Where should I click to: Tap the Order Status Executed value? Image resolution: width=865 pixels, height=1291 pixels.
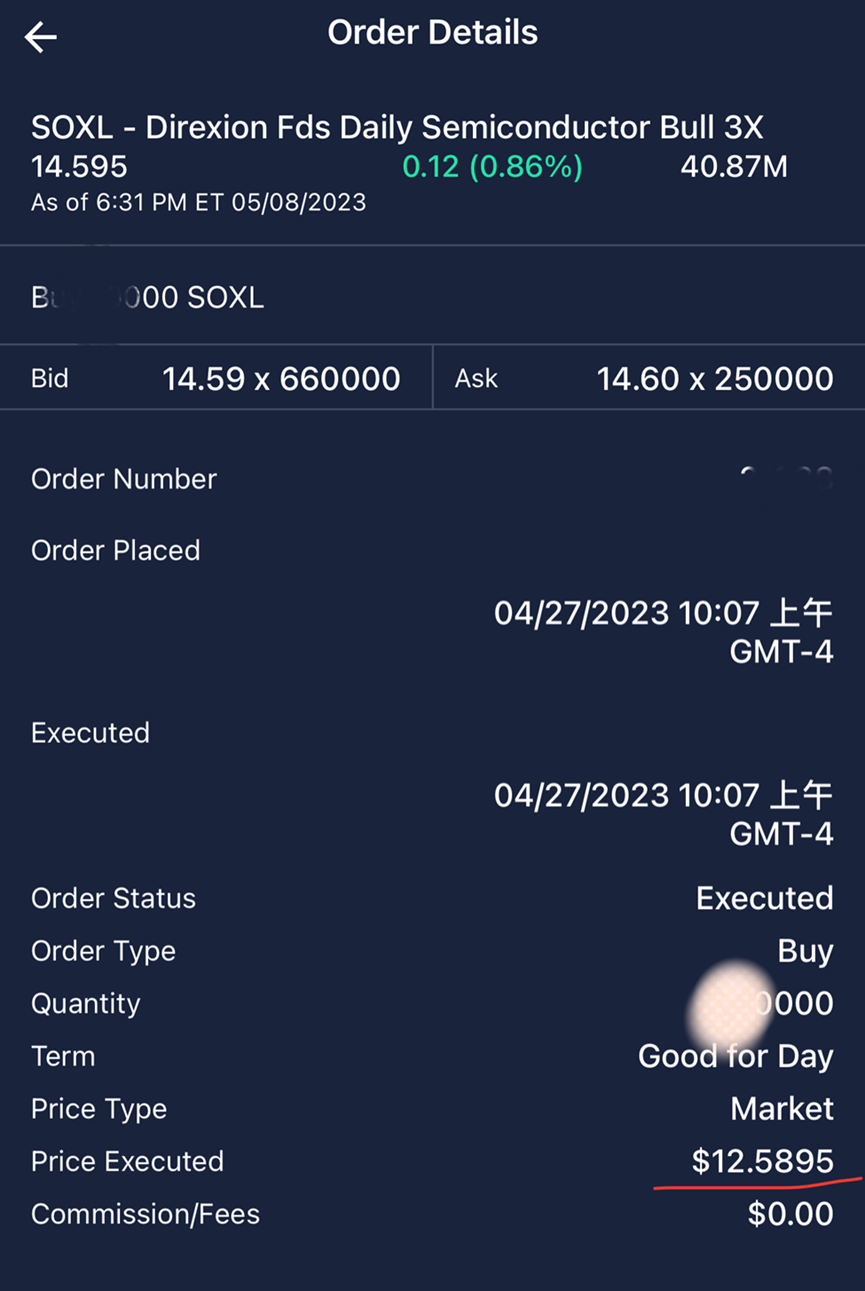click(764, 898)
